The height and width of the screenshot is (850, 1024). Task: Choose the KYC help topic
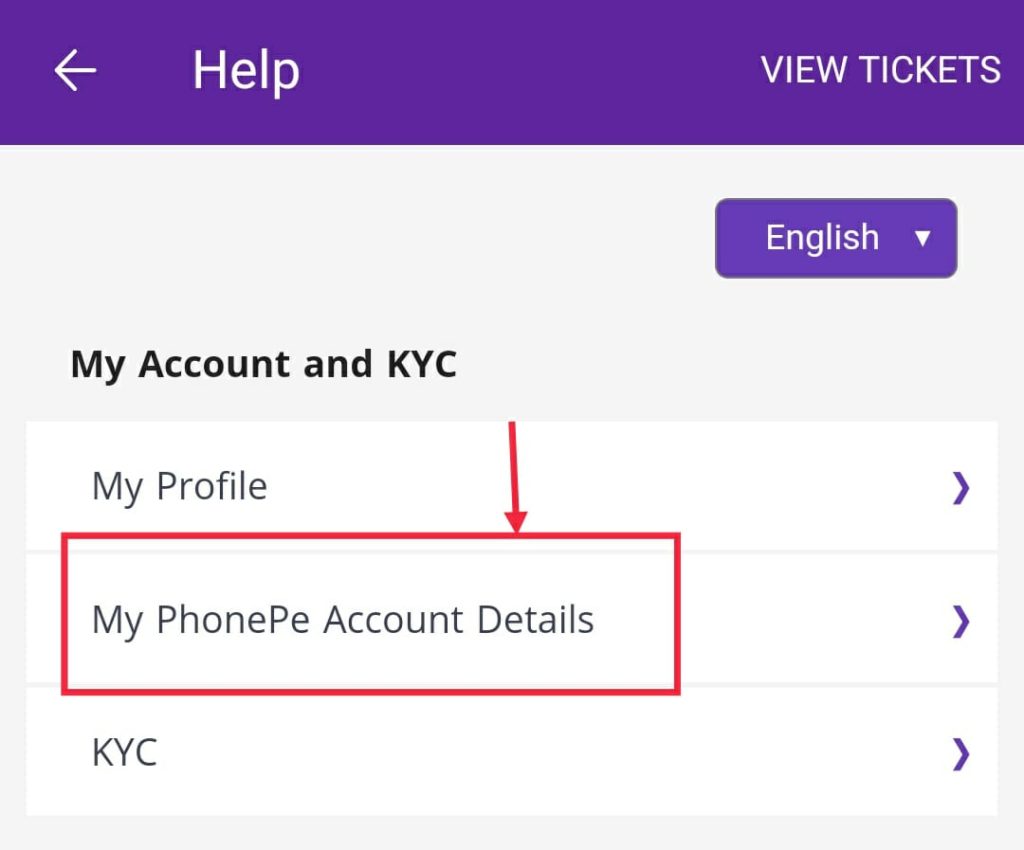125,752
